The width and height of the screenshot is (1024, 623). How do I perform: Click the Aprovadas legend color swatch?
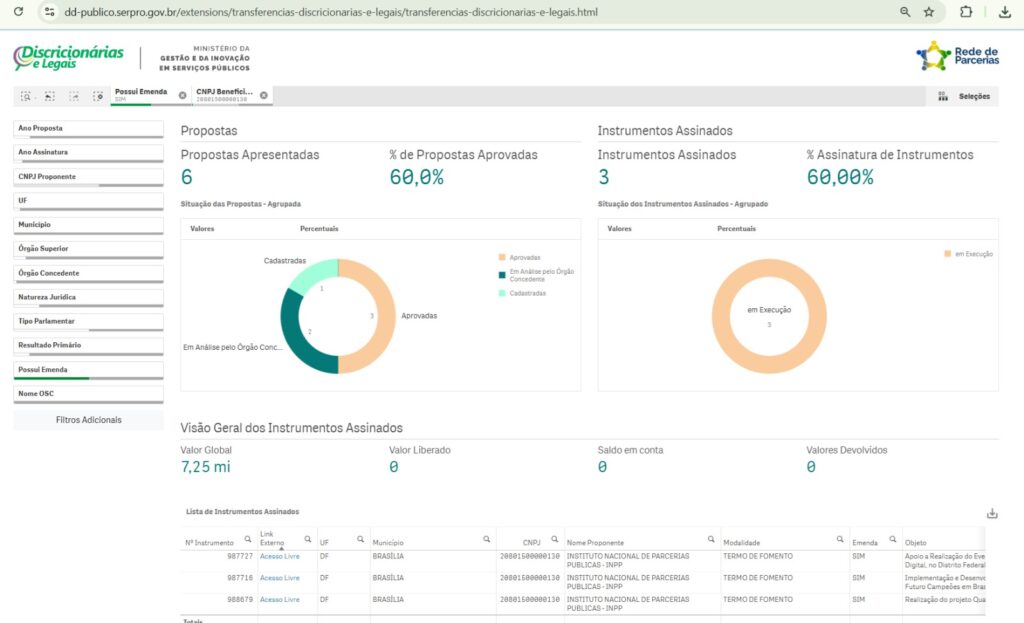[500, 257]
